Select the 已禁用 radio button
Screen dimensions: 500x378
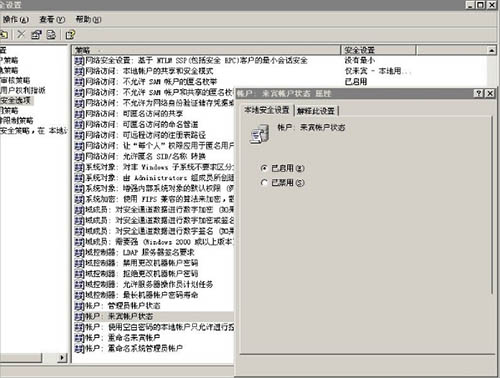pyautogui.click(x=264, y=183)
